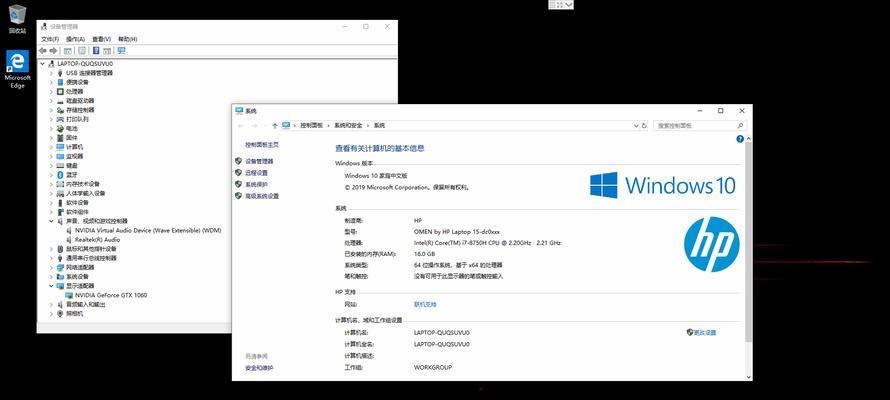The width and height of the screenshot is (890, 400).
Task: Click 系统和安全 in the System breadcrumb
Action: click(x=348, y=125)
